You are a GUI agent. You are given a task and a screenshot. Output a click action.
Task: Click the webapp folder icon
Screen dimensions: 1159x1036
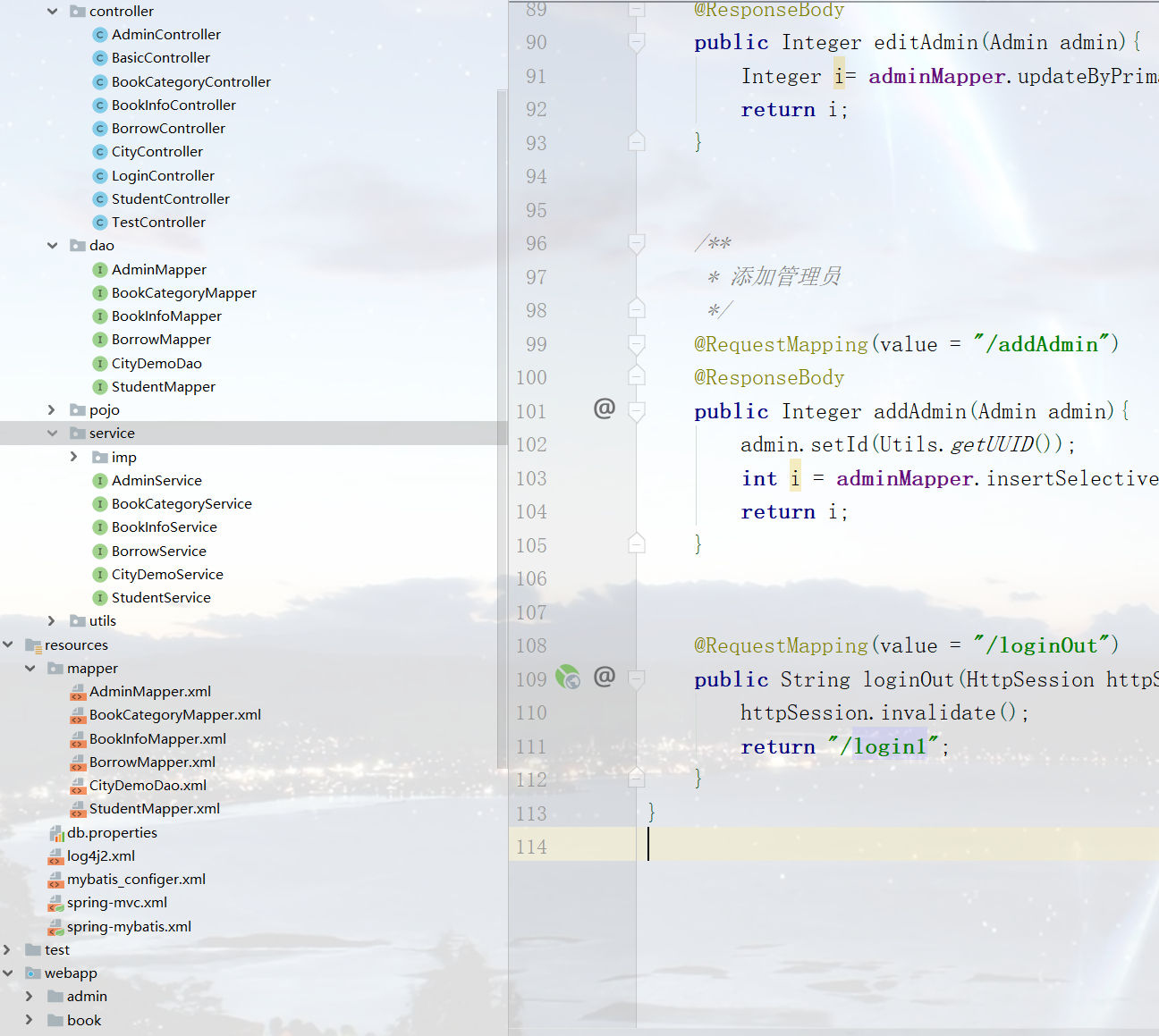tap(33, 973)
